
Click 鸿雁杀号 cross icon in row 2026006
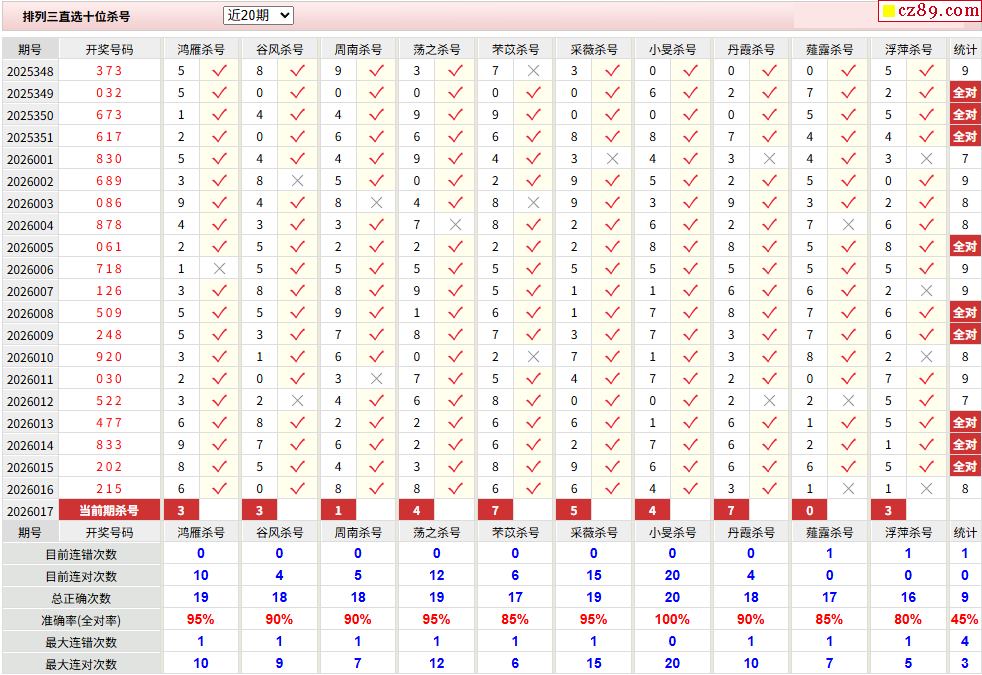point(219,269)
